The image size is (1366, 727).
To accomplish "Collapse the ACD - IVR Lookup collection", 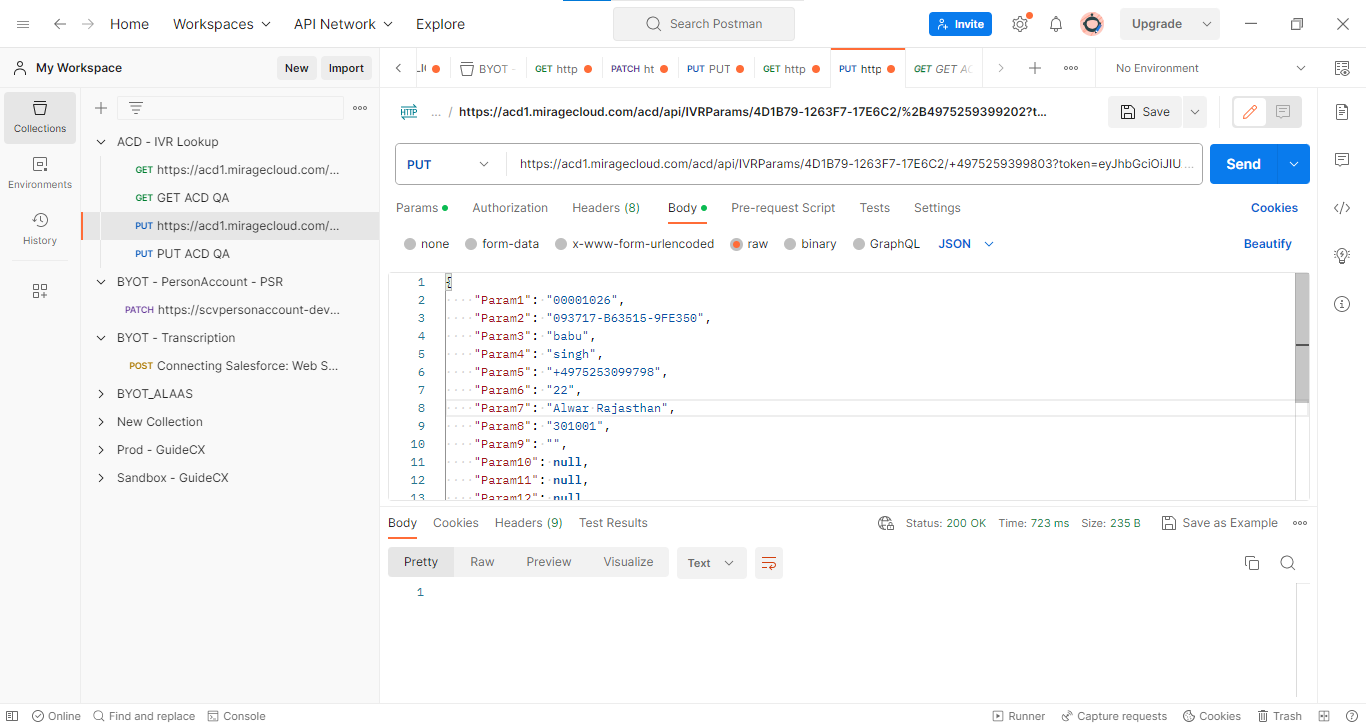I will pos(101,142).
